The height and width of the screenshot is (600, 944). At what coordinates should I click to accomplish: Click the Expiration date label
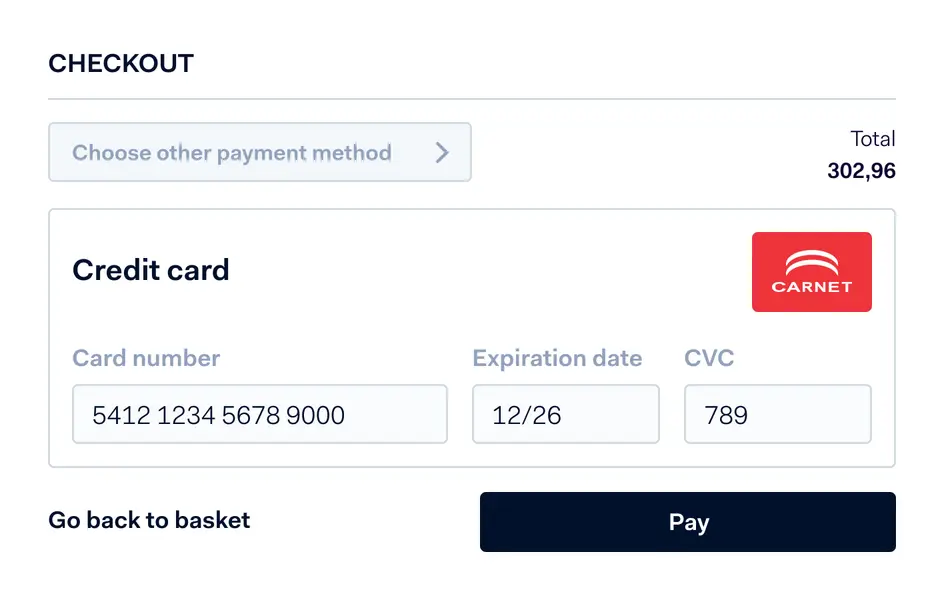point(557,358)
